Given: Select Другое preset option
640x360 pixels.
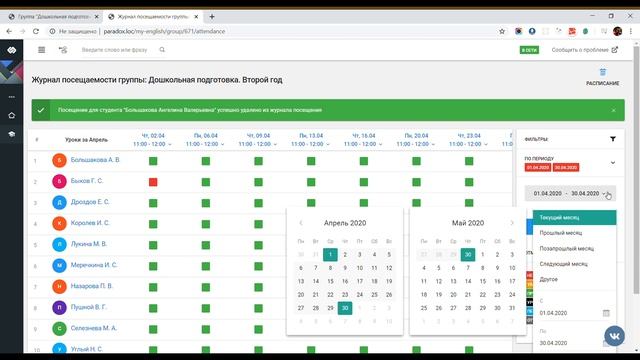Looking at the screenshot, I should (x=574, y=280).
